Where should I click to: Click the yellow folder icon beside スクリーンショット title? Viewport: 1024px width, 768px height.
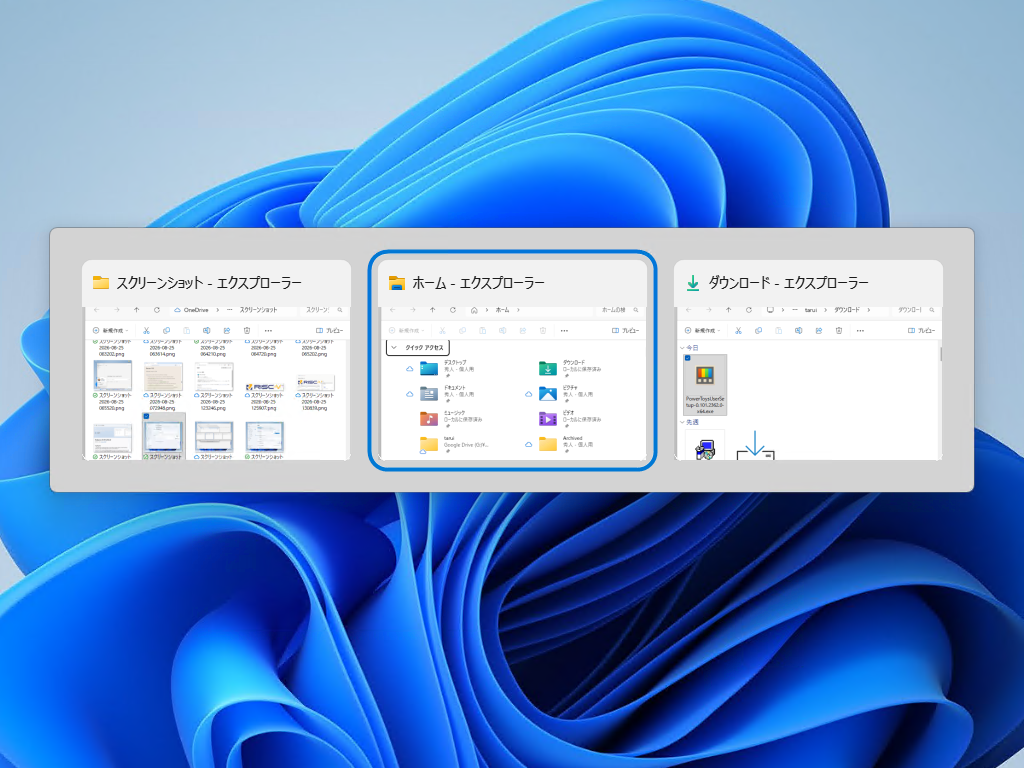pos(101,283)
